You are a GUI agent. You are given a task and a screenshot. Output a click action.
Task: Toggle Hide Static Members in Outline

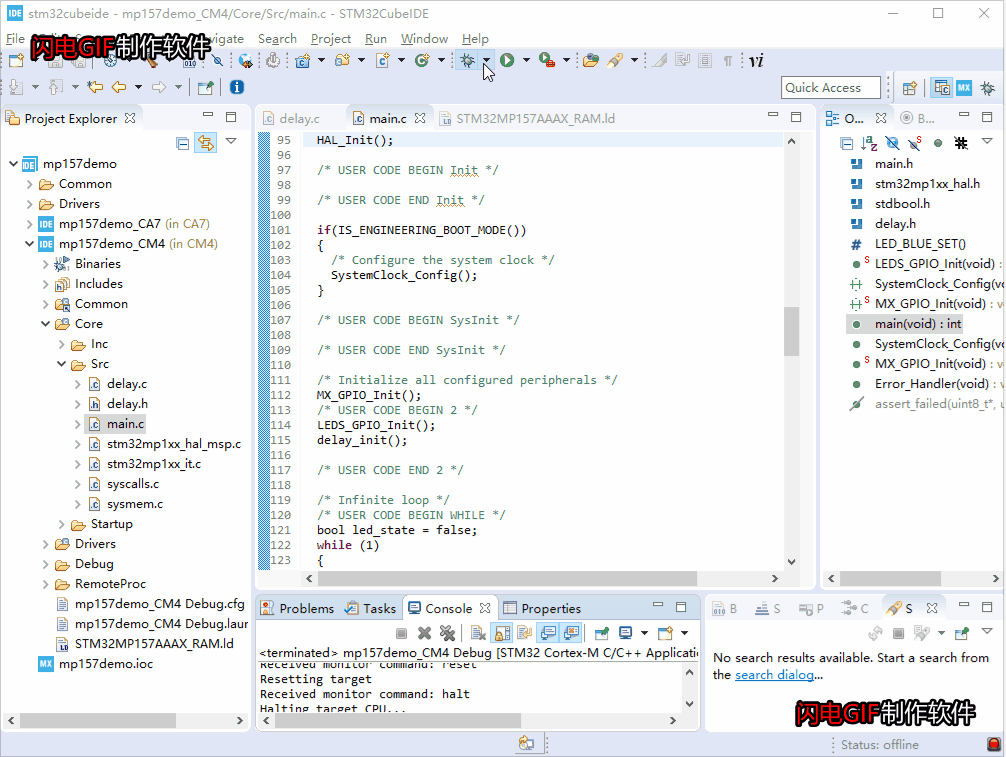click(916, 143)
